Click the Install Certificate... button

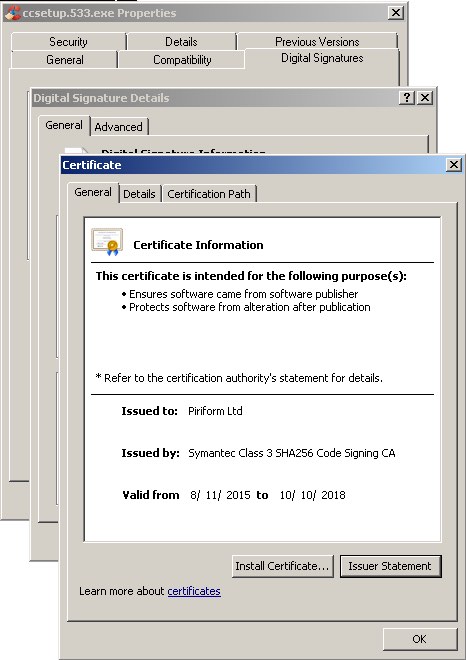pyautogui.click(x=282, y=566)
